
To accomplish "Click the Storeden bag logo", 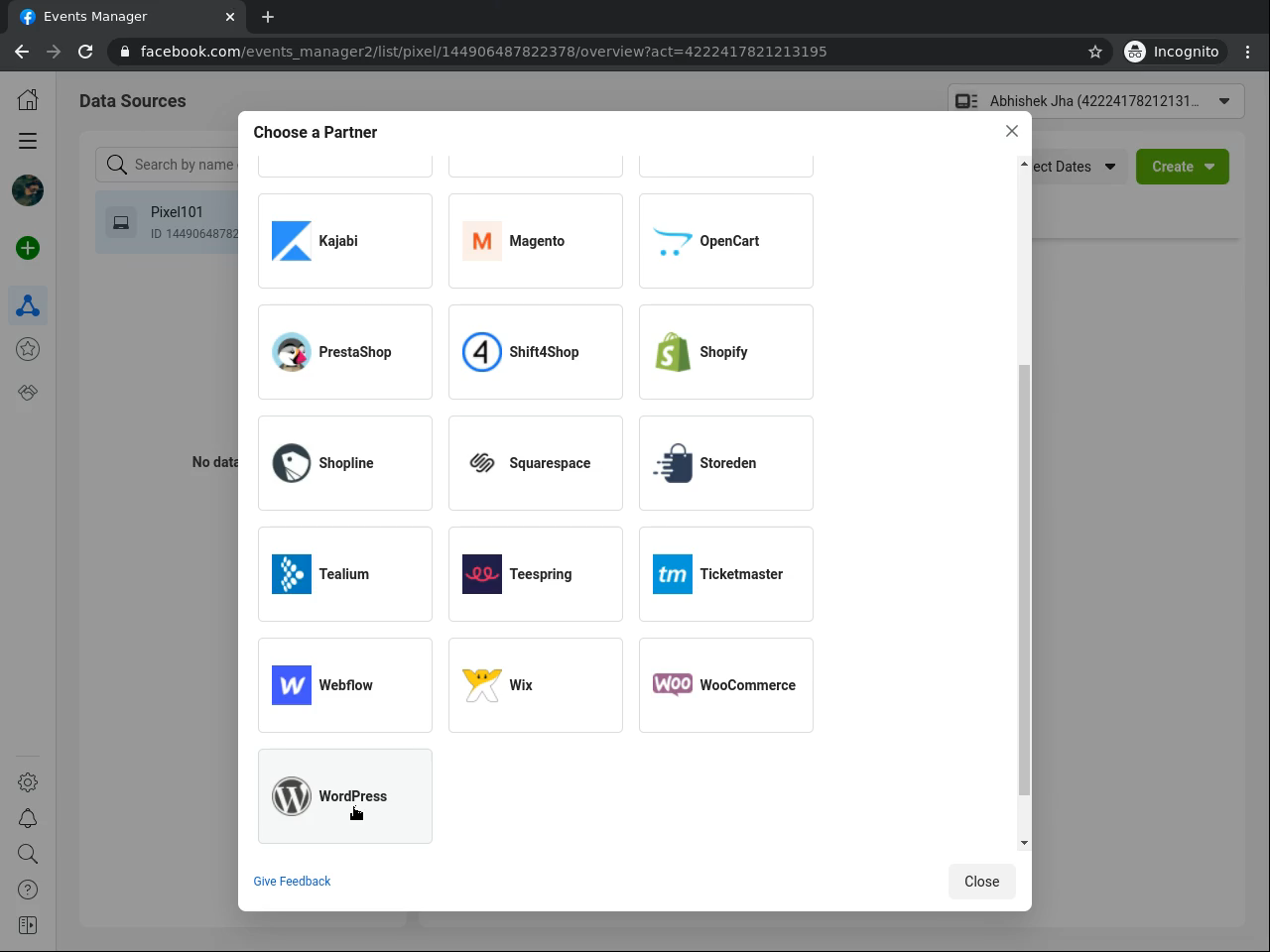I will pos(673,463).
